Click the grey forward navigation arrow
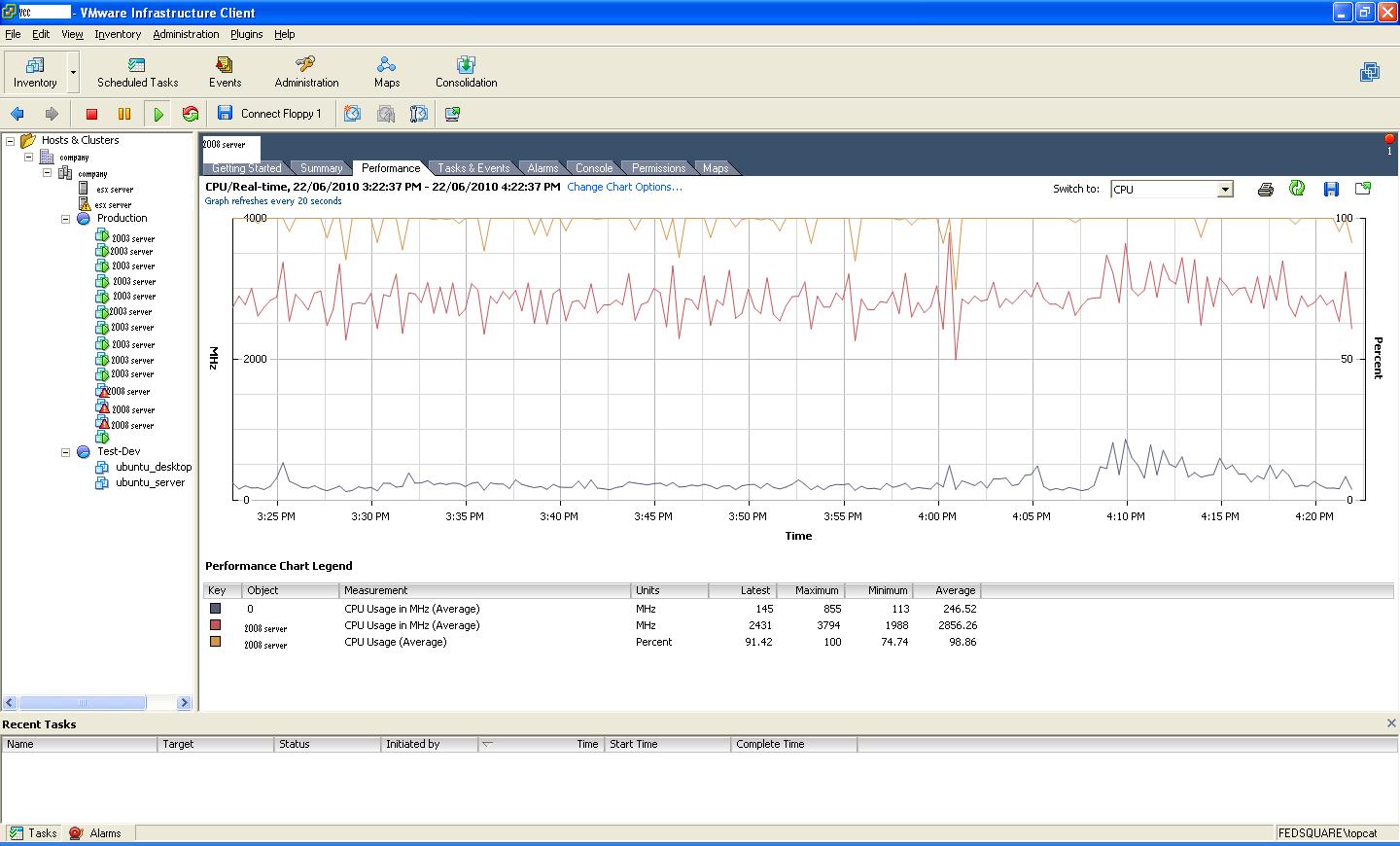This screenshot has height=846, width=1400. click(x=52, y=114)
